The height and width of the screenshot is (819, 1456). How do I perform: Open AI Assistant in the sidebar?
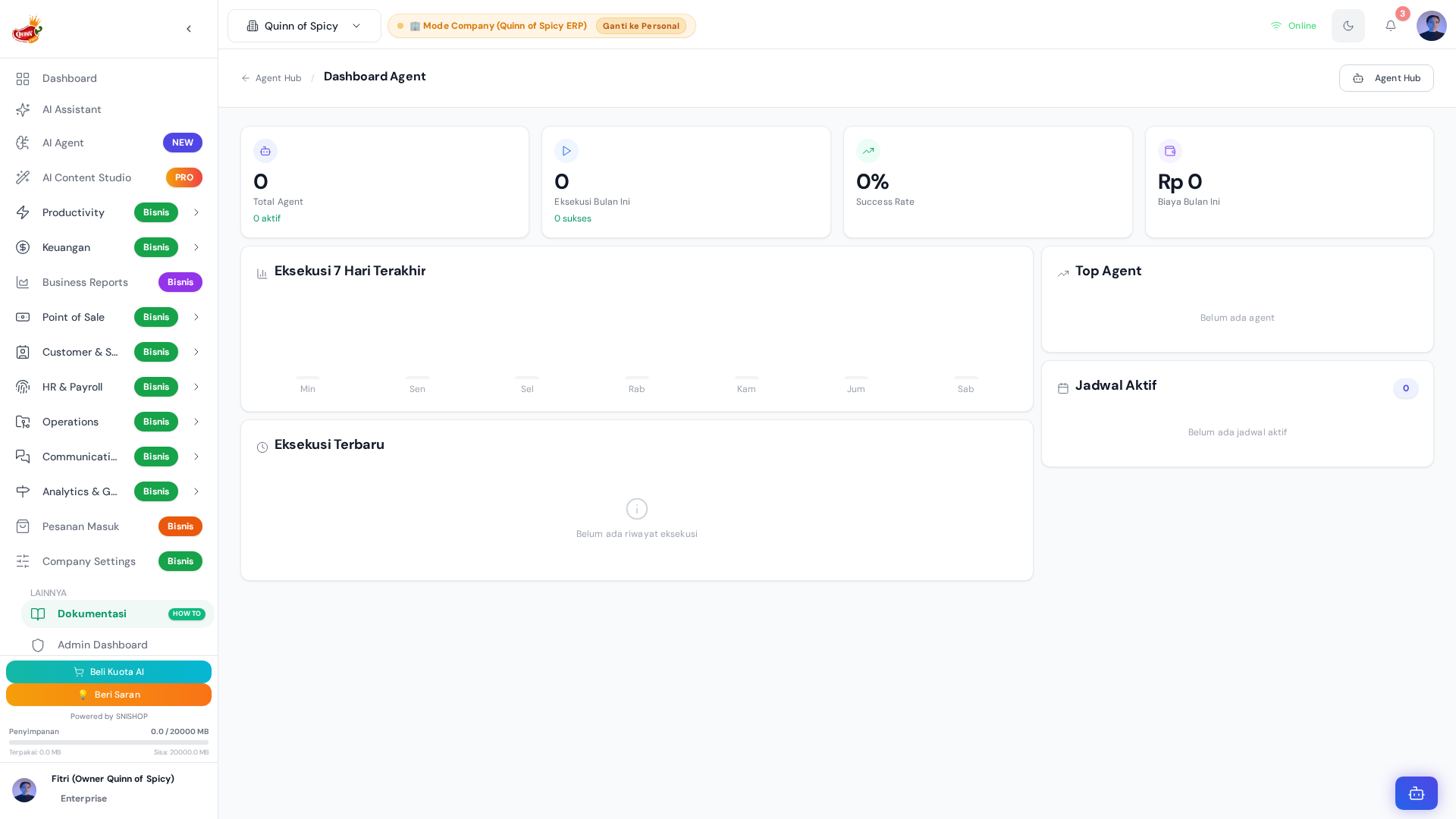(x=108, y=110)
